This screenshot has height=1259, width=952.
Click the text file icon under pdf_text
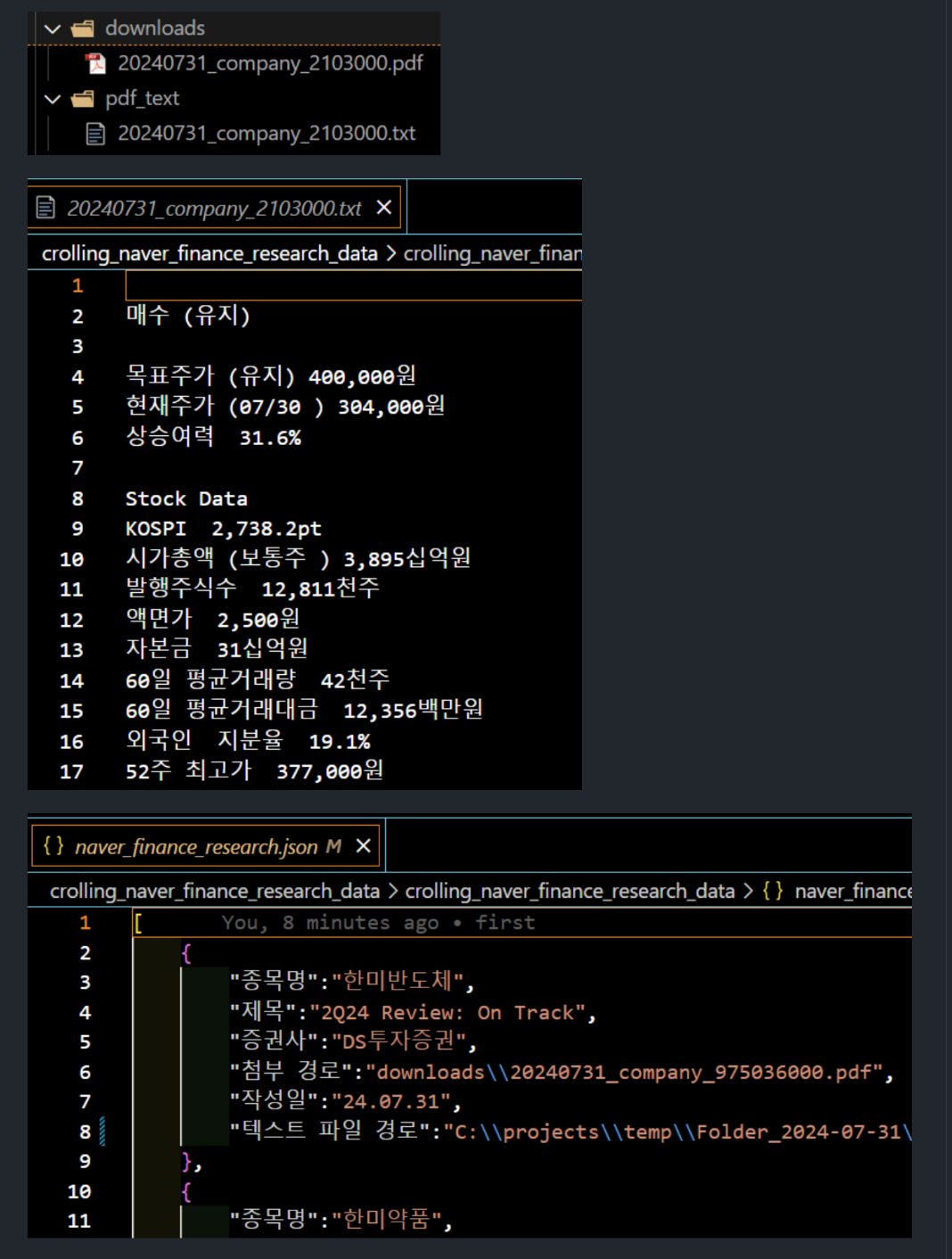click(95, 134)
